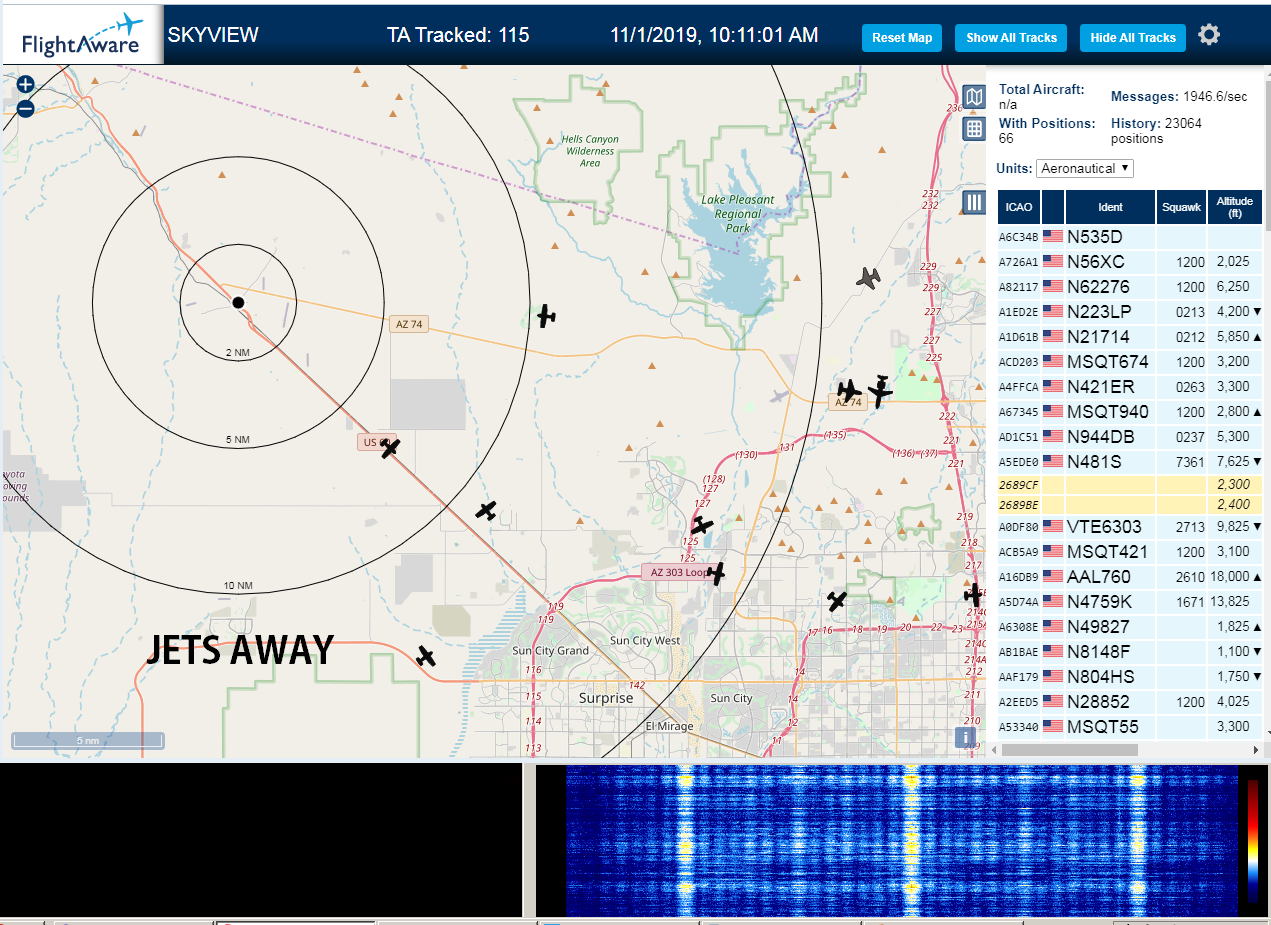Select the MSQT674 aircraft row
1271x925 pixels.
point(1130,362)
